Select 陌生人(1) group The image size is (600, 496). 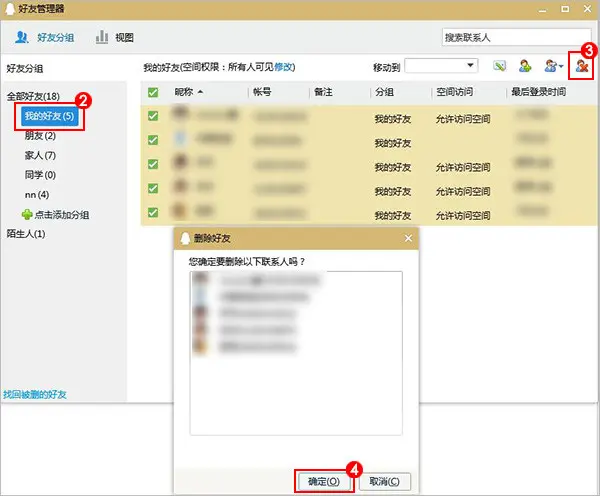(26, 233)
